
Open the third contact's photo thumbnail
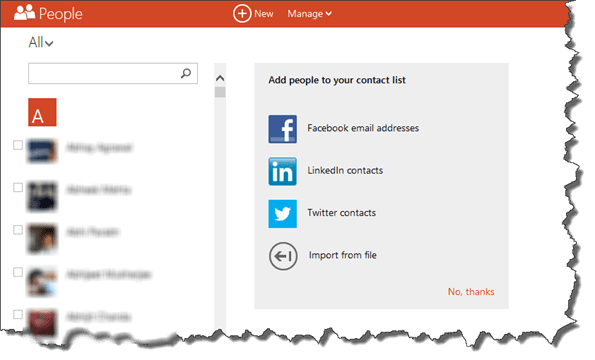point(42,239)
